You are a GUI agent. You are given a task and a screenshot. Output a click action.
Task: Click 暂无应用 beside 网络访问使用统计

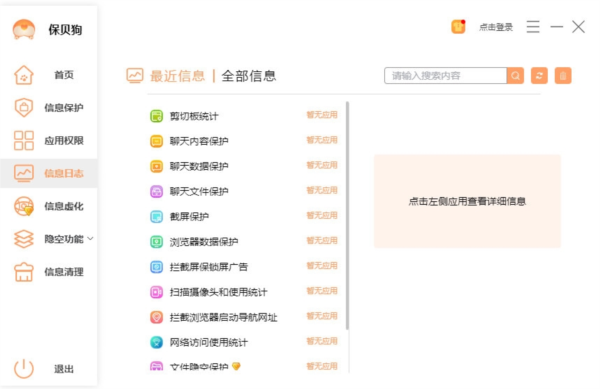(x=322, y=341)
